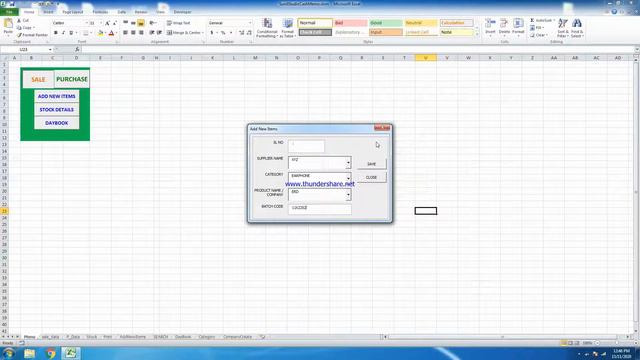The width and height of the screenshot is (640, 360).
Task: Open the cell borders tool
Action: pyautogui.click(x=86, y=33)
